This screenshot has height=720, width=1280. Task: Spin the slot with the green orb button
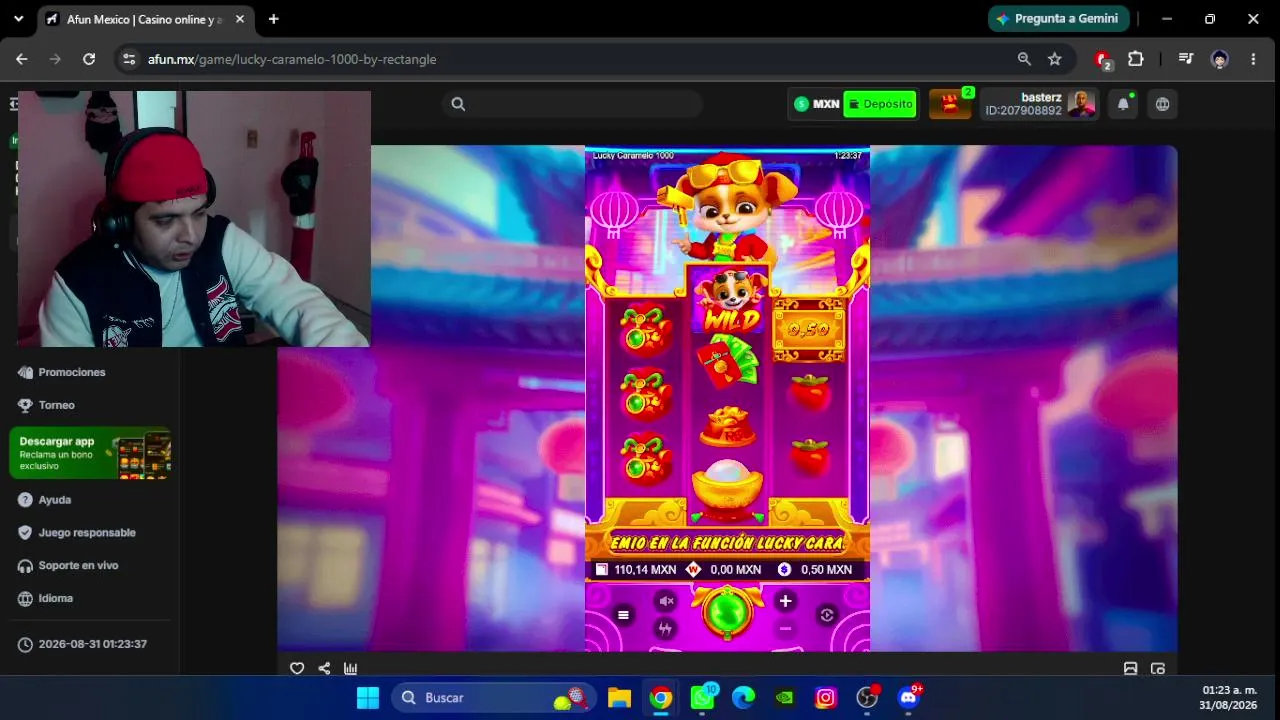727,612
